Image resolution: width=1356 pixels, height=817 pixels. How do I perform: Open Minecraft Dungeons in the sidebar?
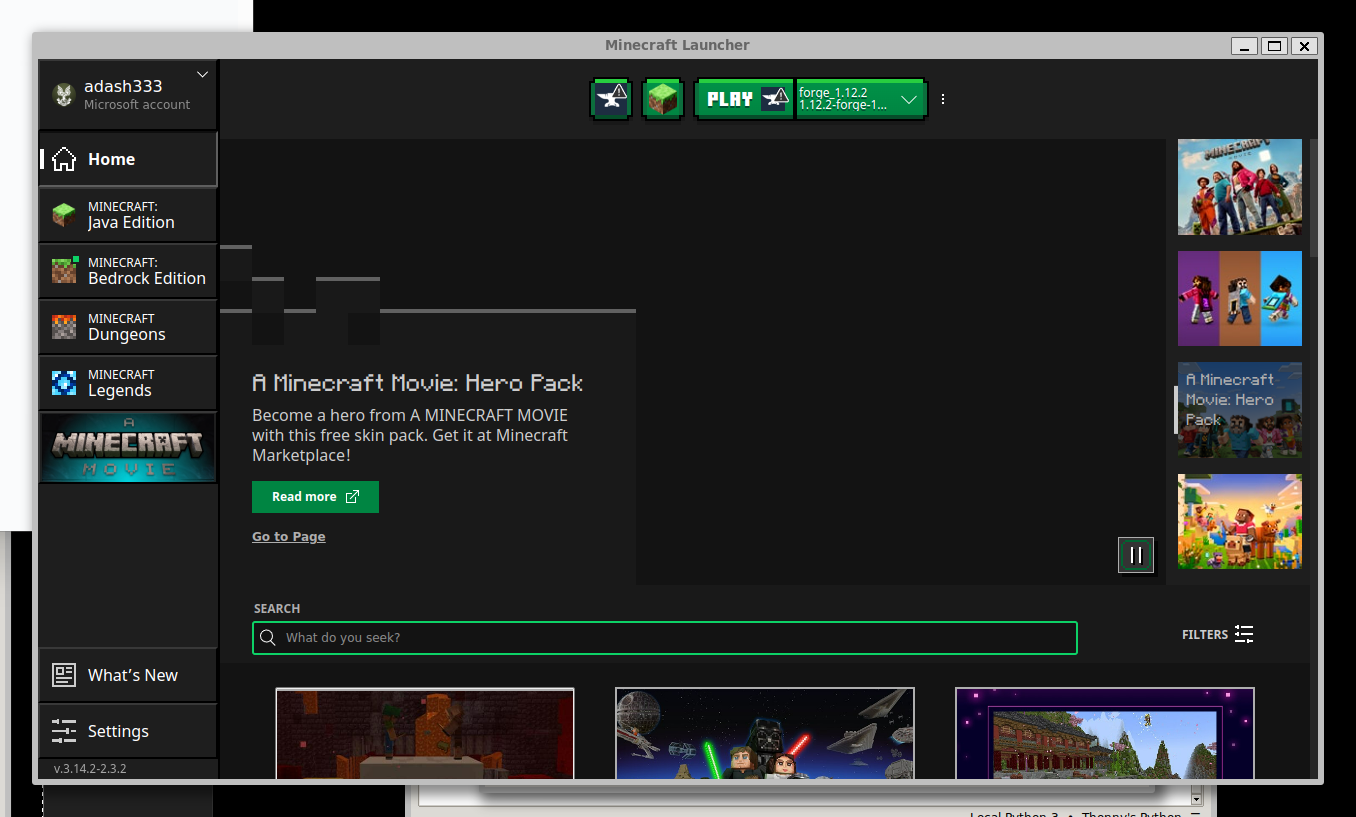click(x=128, y=327)
